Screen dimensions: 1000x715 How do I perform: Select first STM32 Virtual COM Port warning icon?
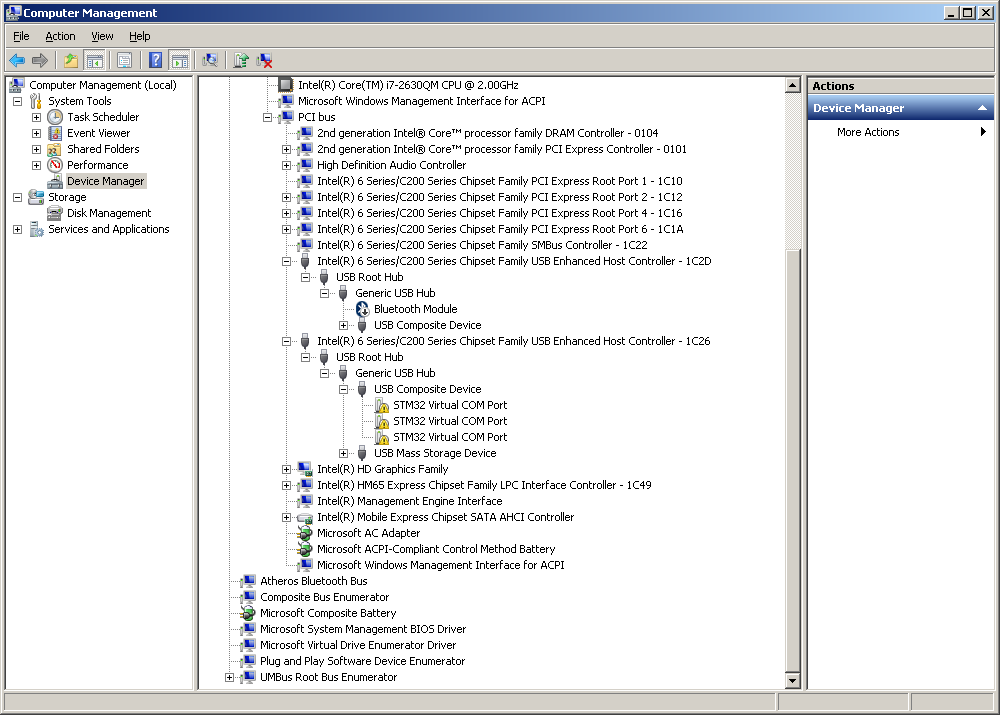coord(381,405)
